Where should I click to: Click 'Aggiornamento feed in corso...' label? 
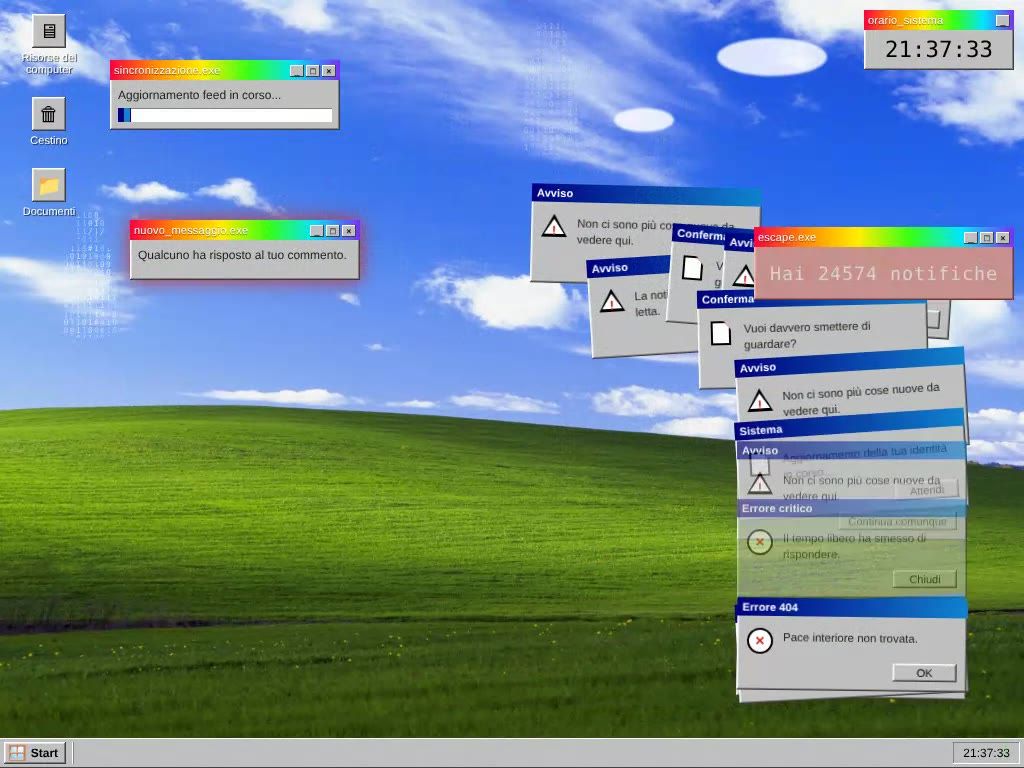pos(199,95)
